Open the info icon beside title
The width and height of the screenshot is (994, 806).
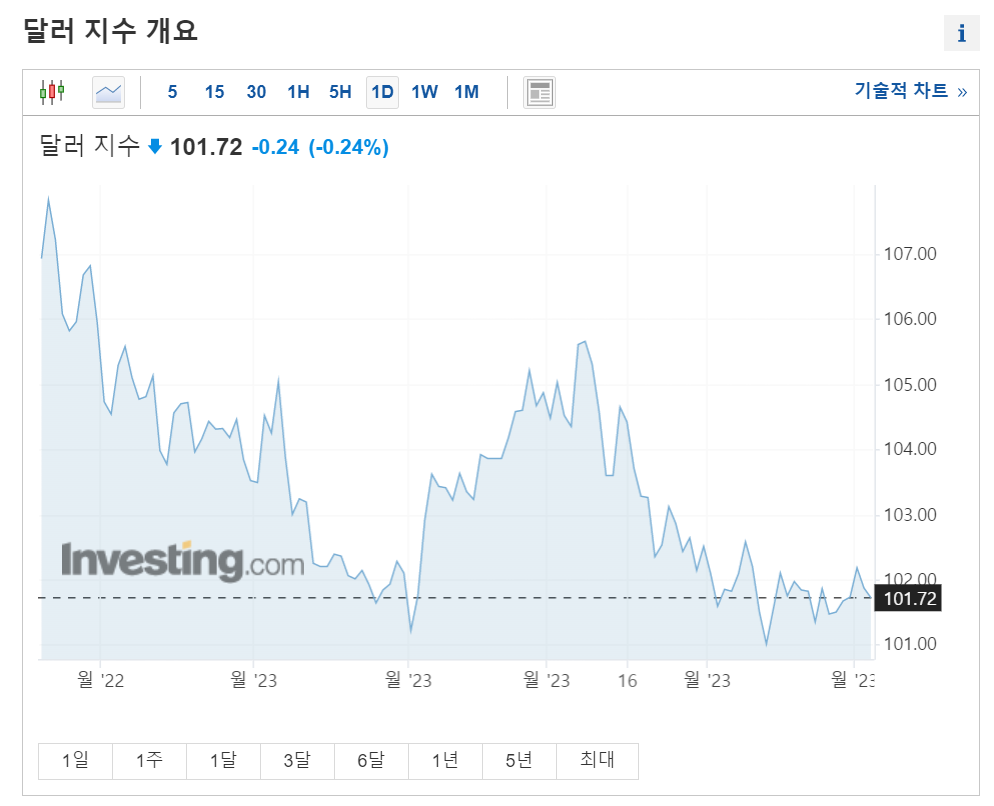pos(961,33)
